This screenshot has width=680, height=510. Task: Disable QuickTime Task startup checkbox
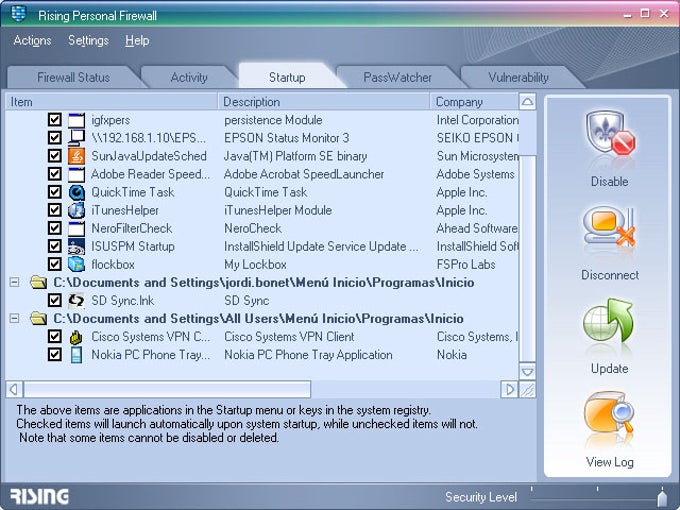tap(55, 192)
